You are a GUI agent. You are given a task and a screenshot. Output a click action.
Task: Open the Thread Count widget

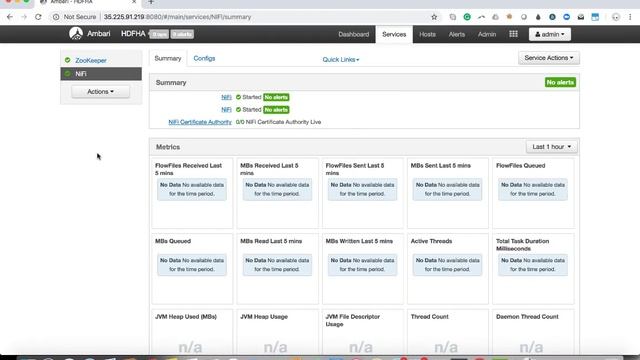click(x=448, y=332)
